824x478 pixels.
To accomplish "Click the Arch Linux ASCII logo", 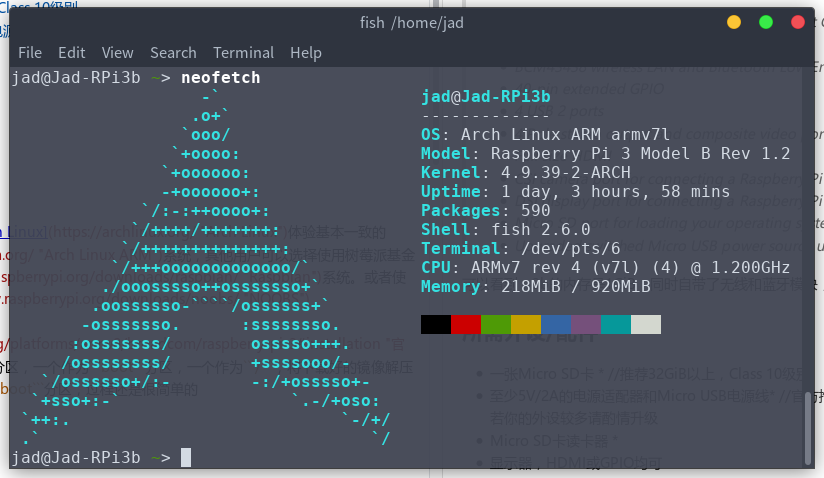I will tap(206, 268).
